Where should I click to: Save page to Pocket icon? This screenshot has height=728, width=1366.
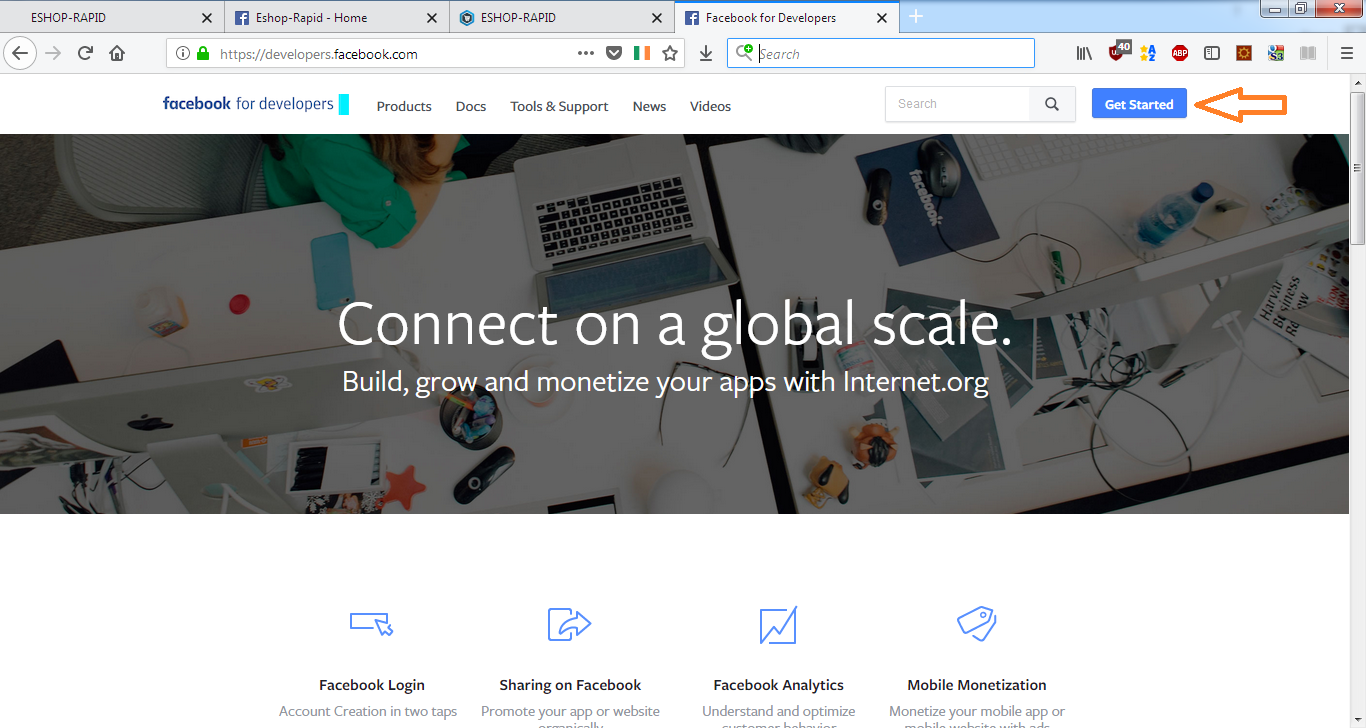[x=614, y=54]
